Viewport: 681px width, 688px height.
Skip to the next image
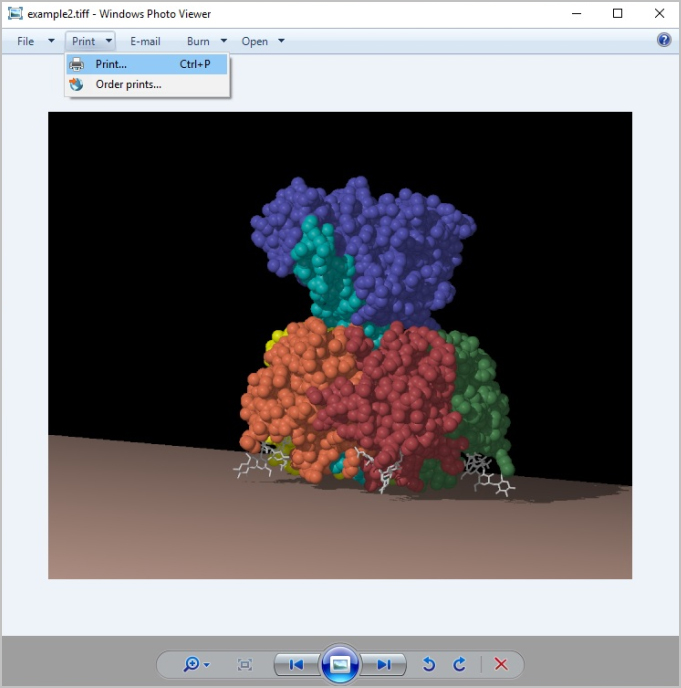[384, 664]
